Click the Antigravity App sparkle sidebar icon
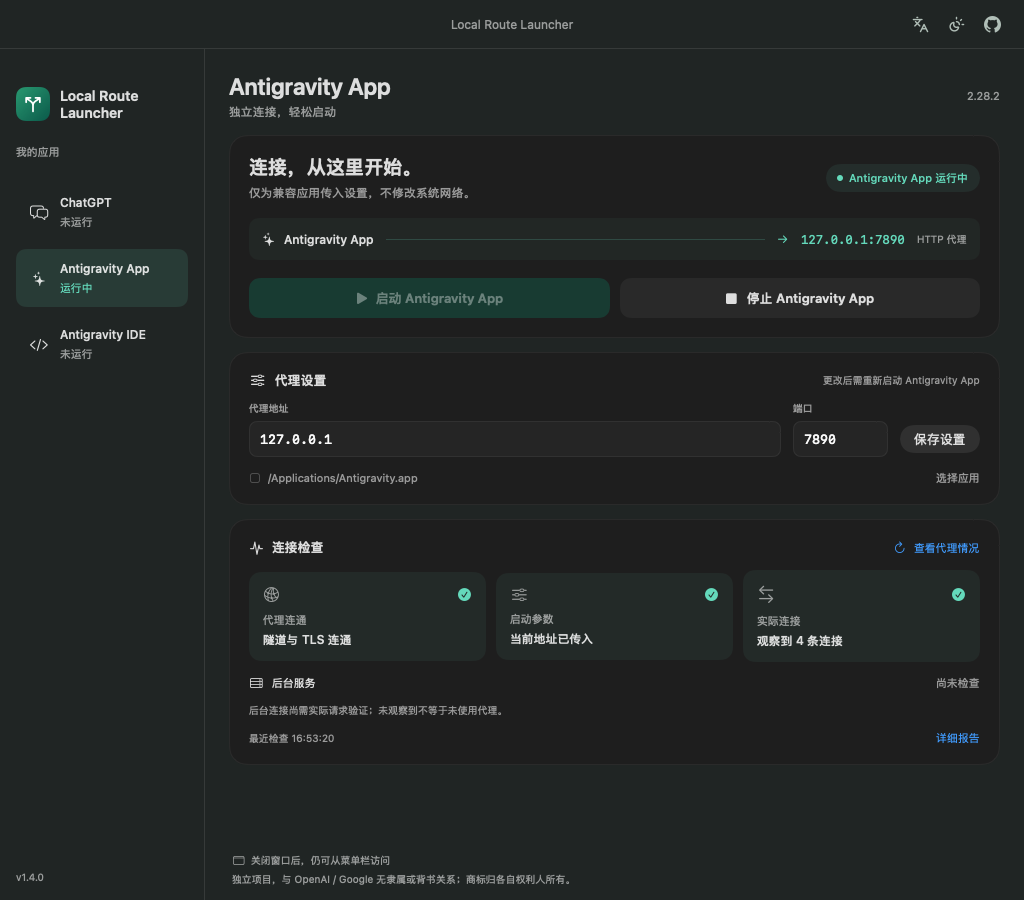This screenshot has height=900, width=1024. pos(39,279)
